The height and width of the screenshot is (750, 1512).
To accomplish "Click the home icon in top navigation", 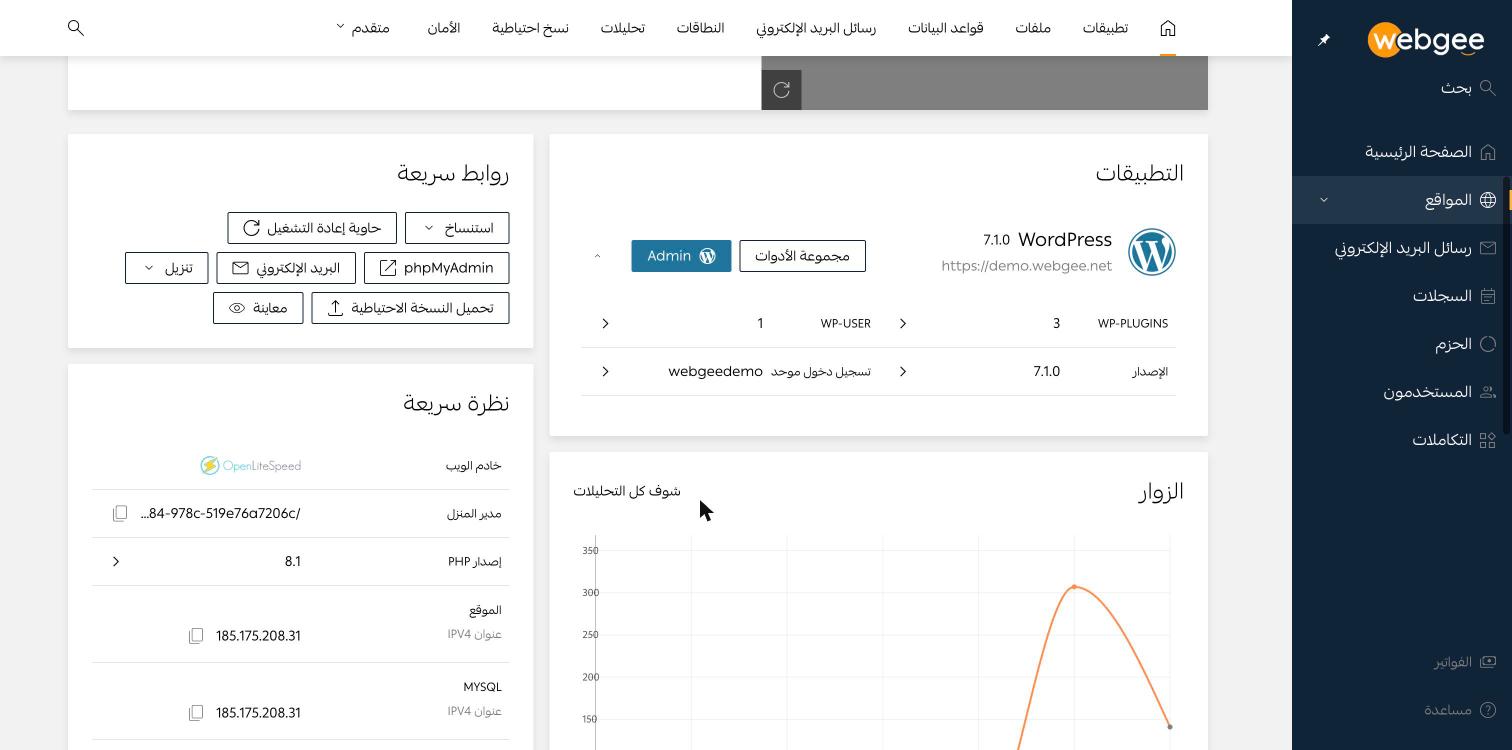I will [1168, 28].
